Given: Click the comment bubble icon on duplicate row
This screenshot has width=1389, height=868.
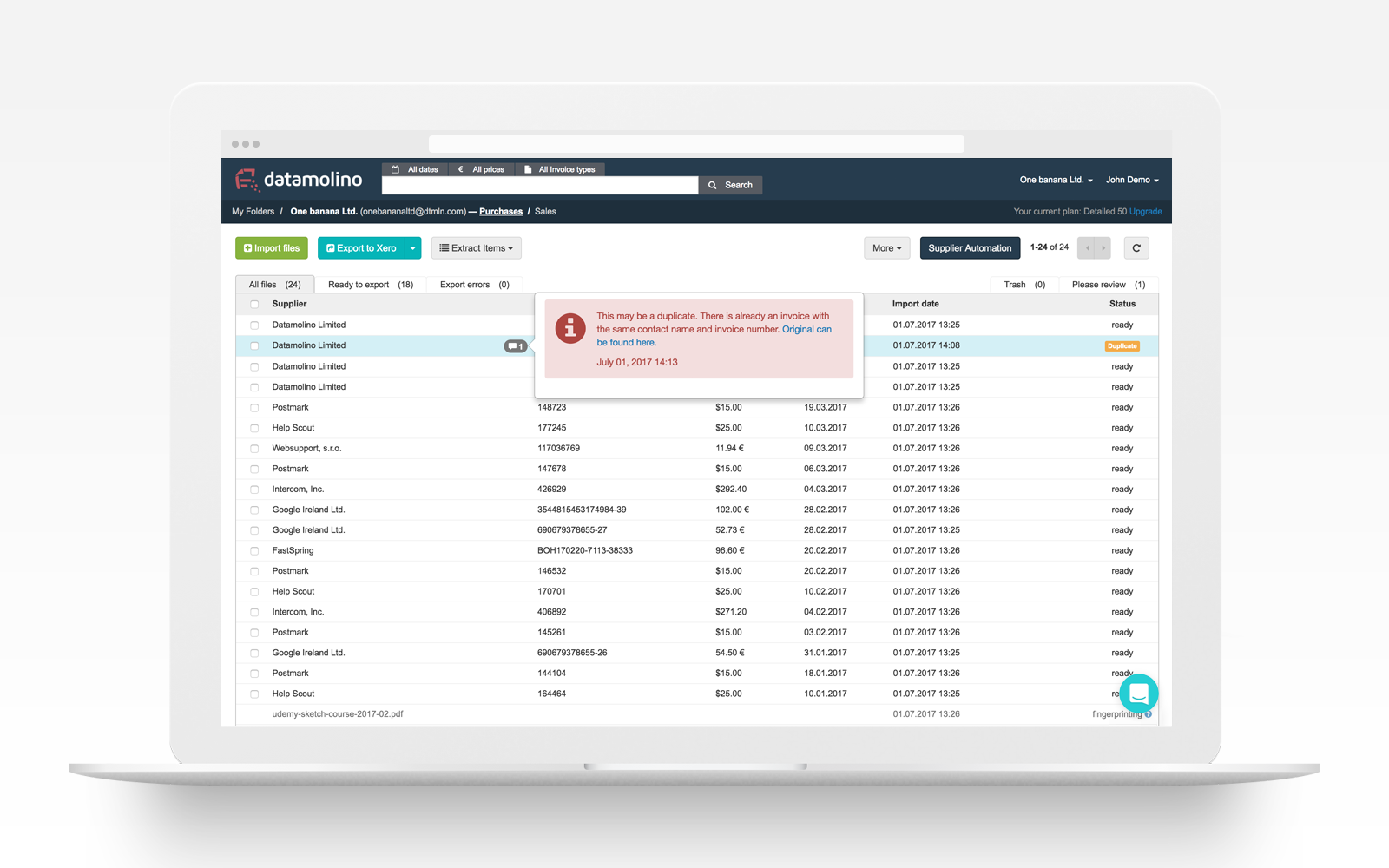Looking at the screenshot, I should [516, 346].
